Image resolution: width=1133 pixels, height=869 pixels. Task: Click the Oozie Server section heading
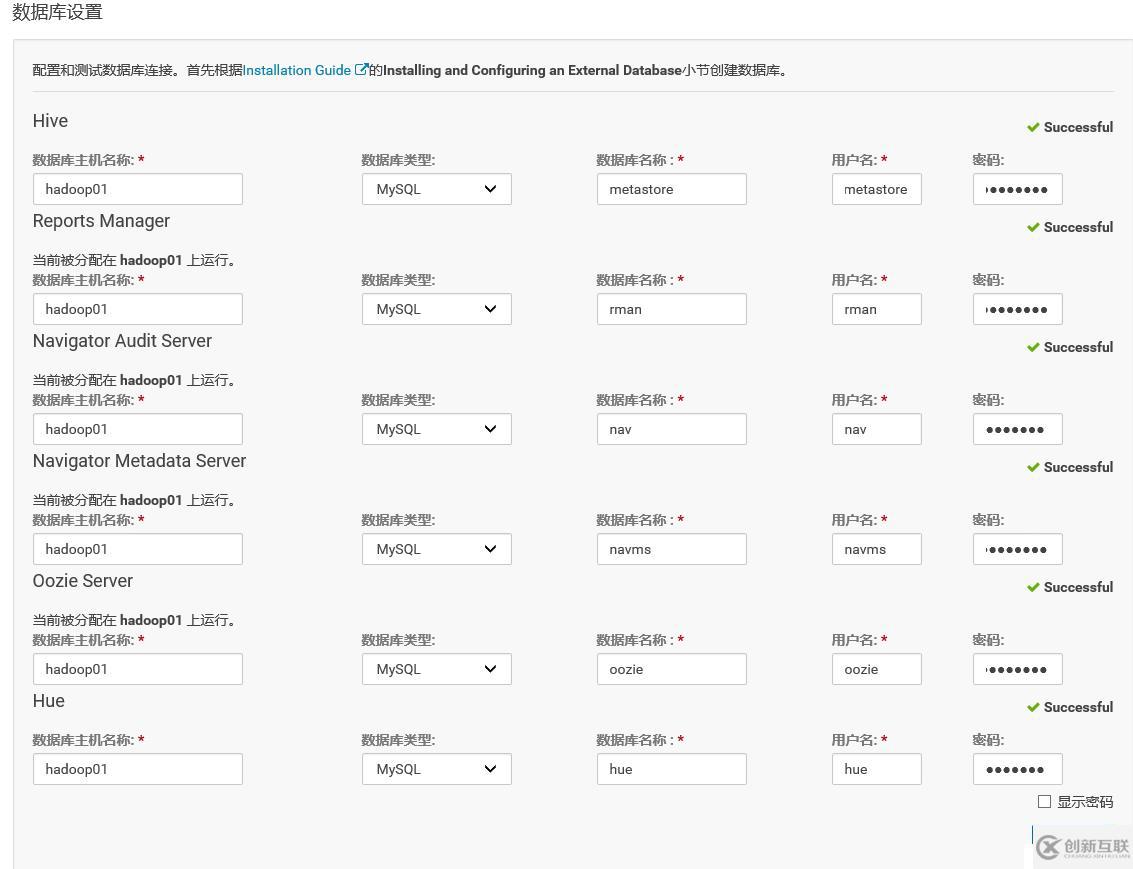click(x=83, y=581)
